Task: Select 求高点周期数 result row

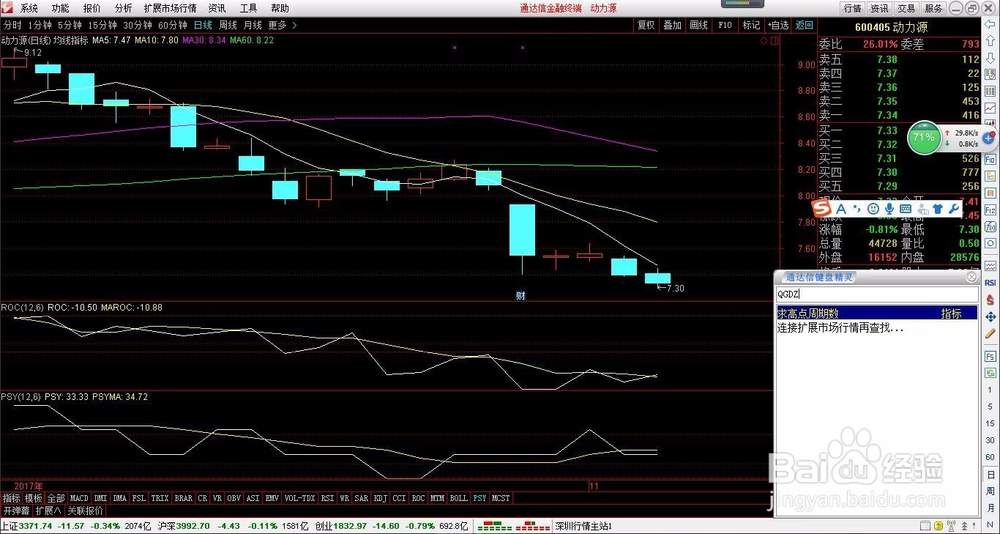Action: tap(877, 313)
